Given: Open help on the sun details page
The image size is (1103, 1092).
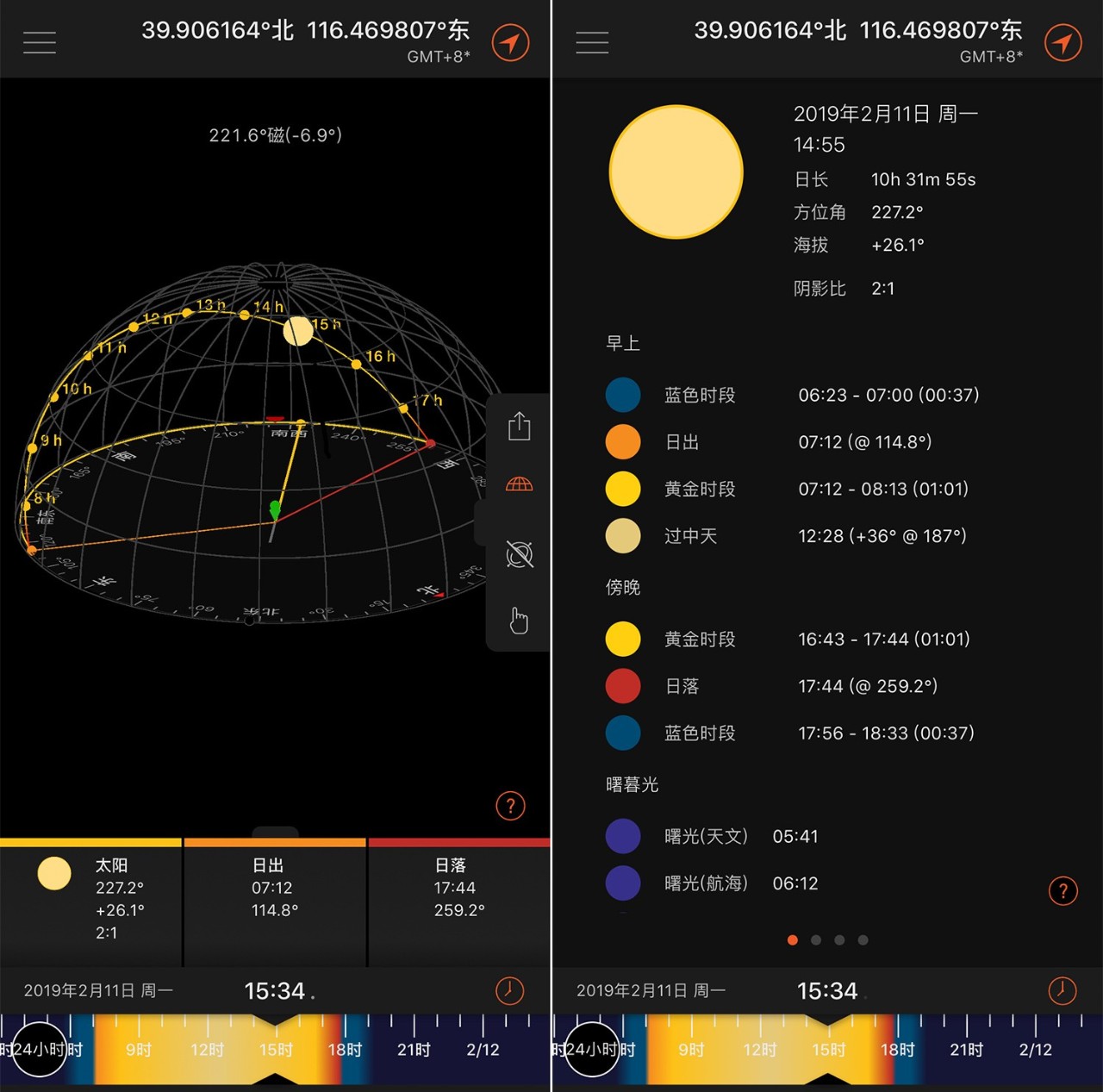Looking at the screenshot, I should (1062, 890).
